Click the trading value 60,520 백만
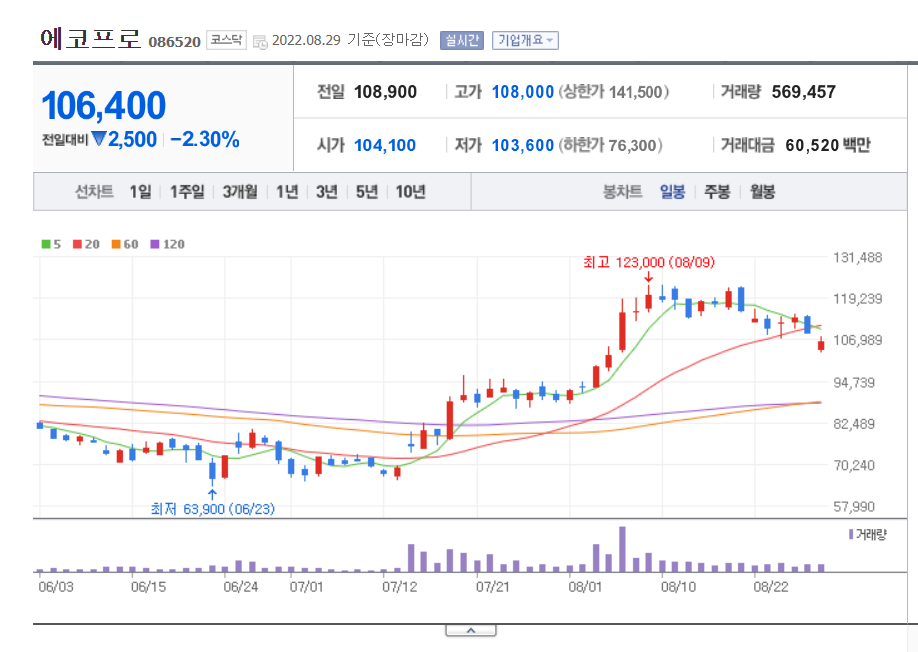The width and height of the screenshot is (918, 652). tap(828, 145)
